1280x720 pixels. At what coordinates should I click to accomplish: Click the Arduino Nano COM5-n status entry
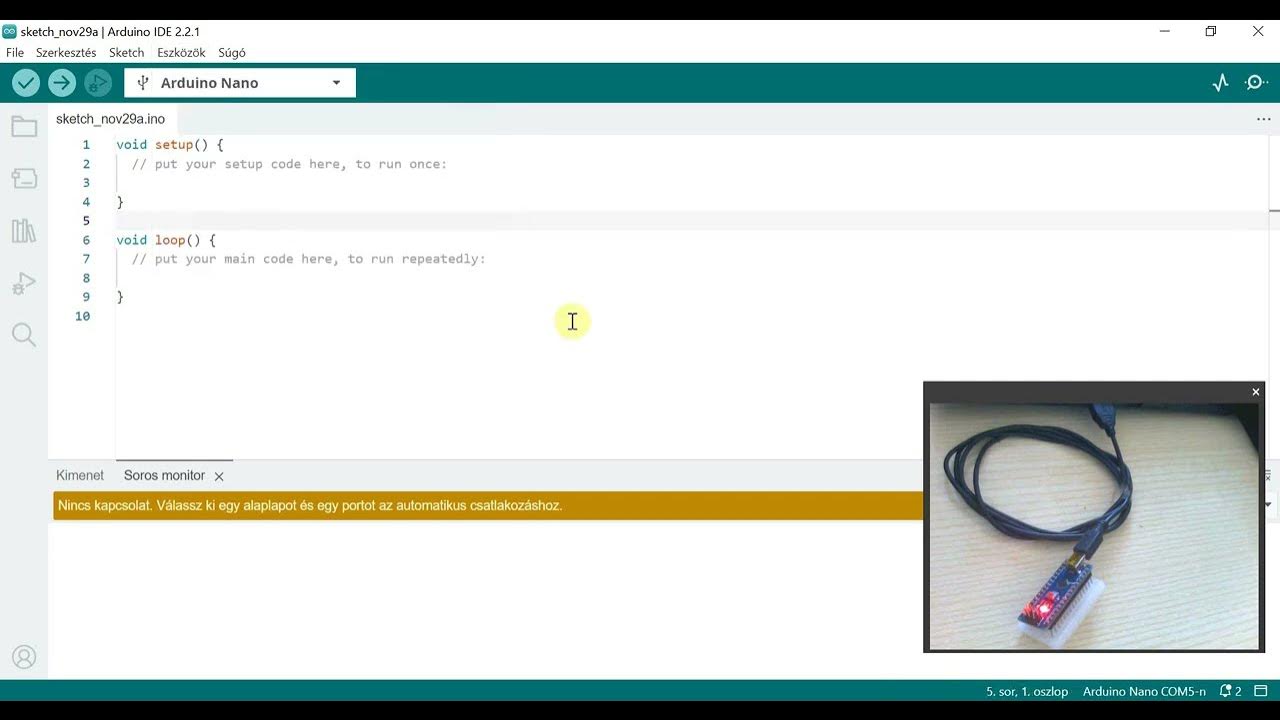click(x=1144, y=691)
